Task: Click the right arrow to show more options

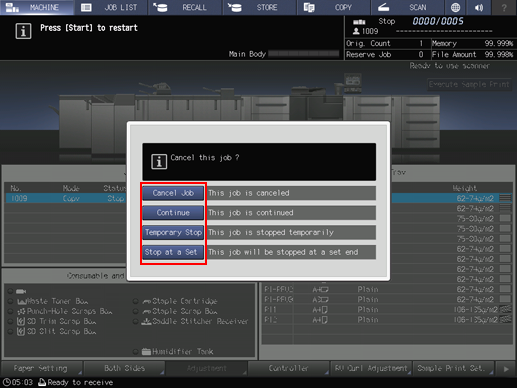Action: point(506,369)
